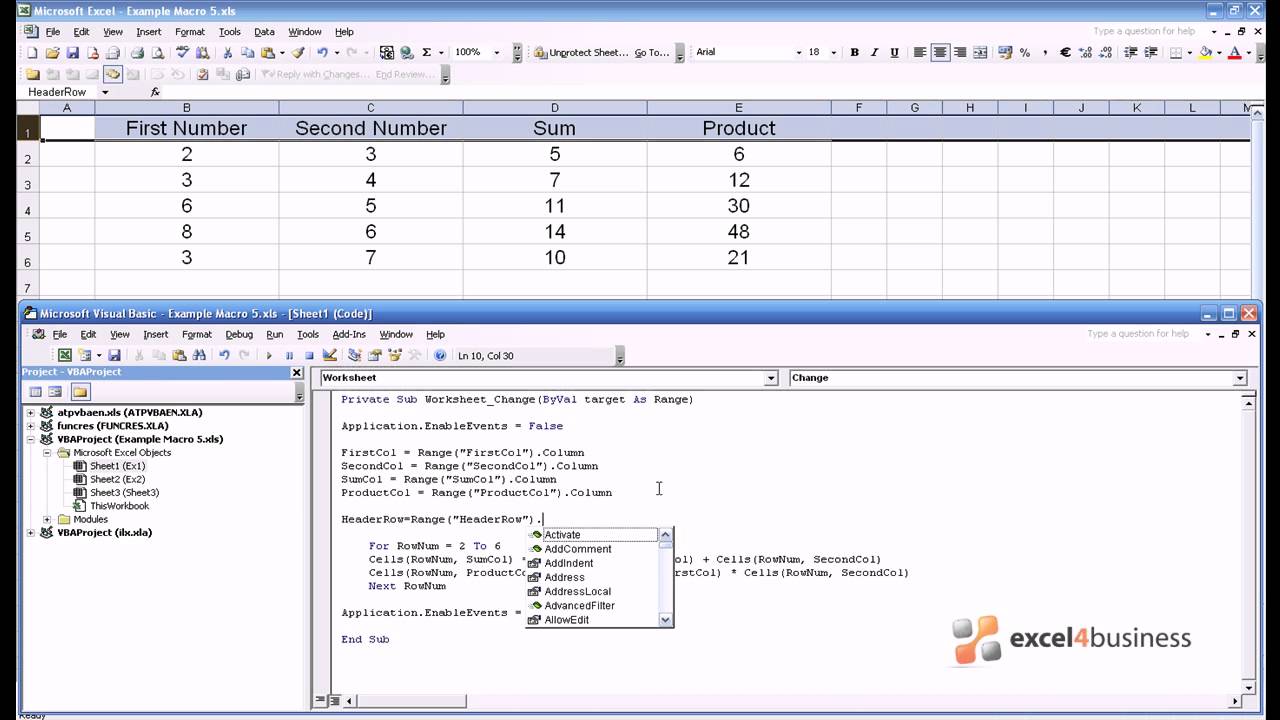The width and height of the screenshot is (1280, 720).
Task: Open the Arial font name dropdown
Action: click(799, 53)
